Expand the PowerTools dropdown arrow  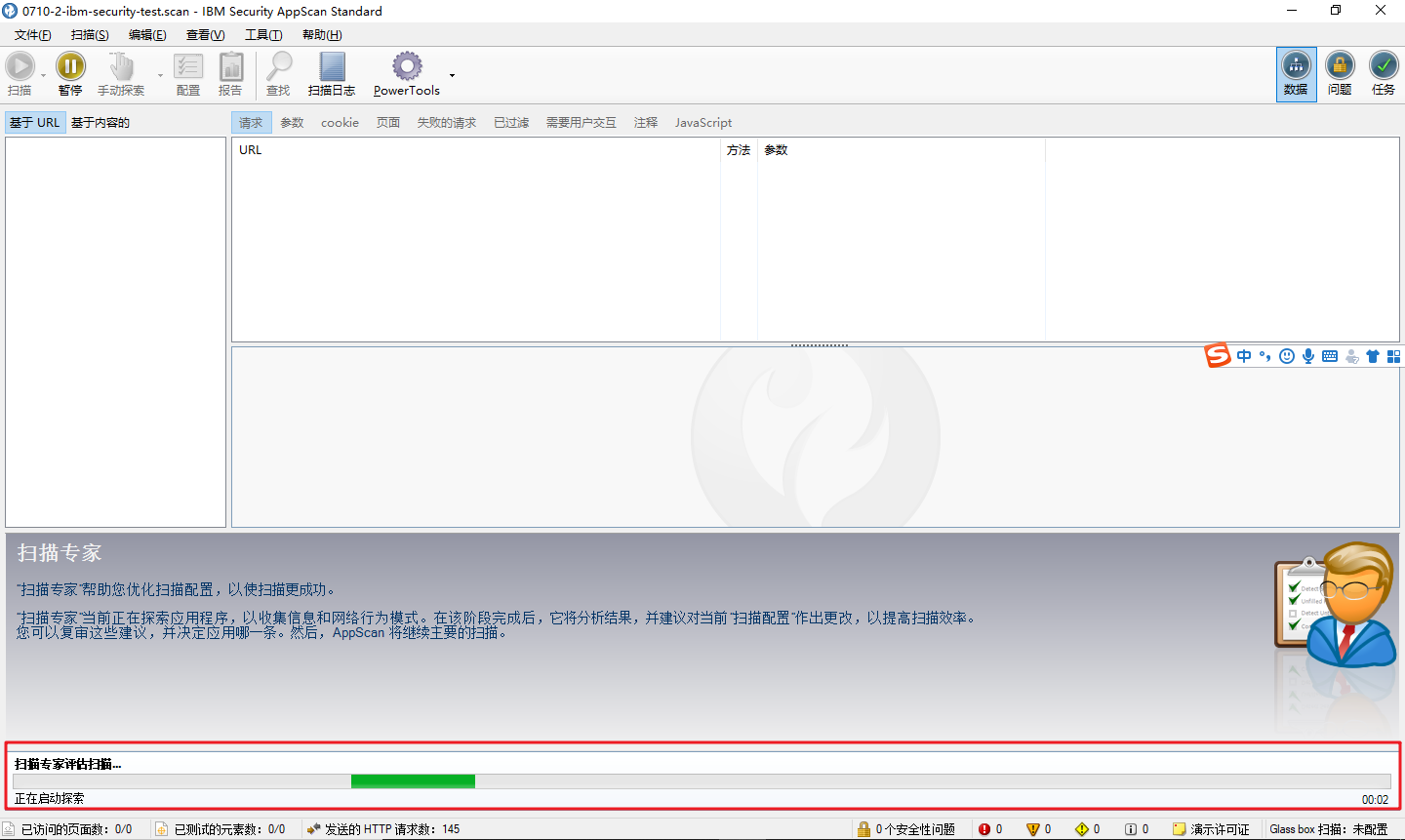click(452, 75)
